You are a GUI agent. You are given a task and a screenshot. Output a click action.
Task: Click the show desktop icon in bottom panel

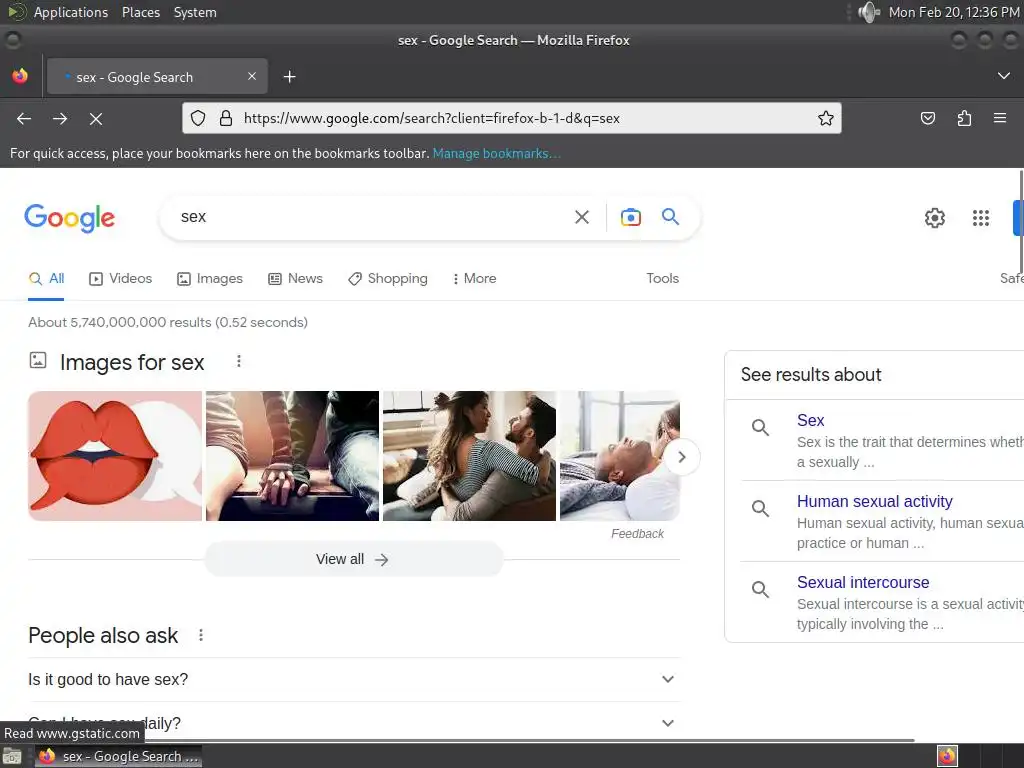12,756
